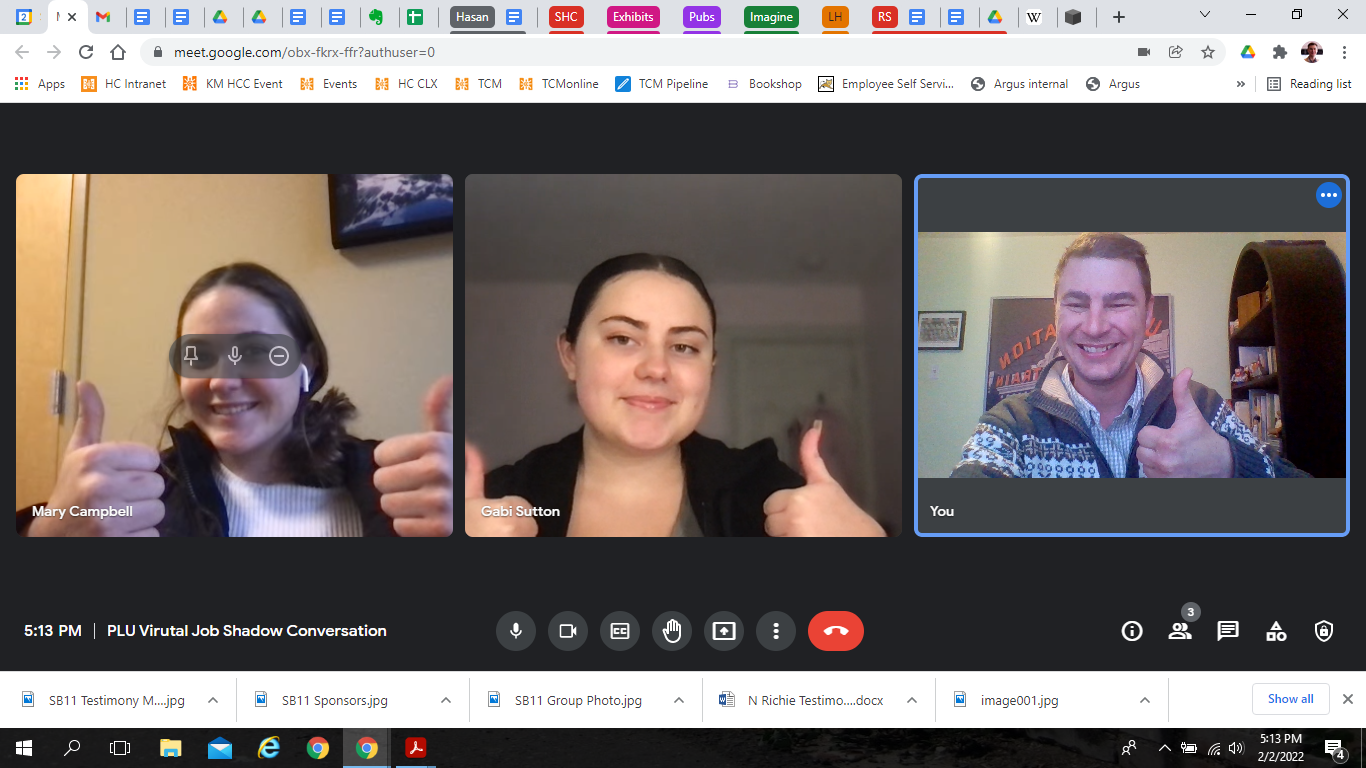
Task: Pin Mary Campbell's video tile
Action: 191,355
